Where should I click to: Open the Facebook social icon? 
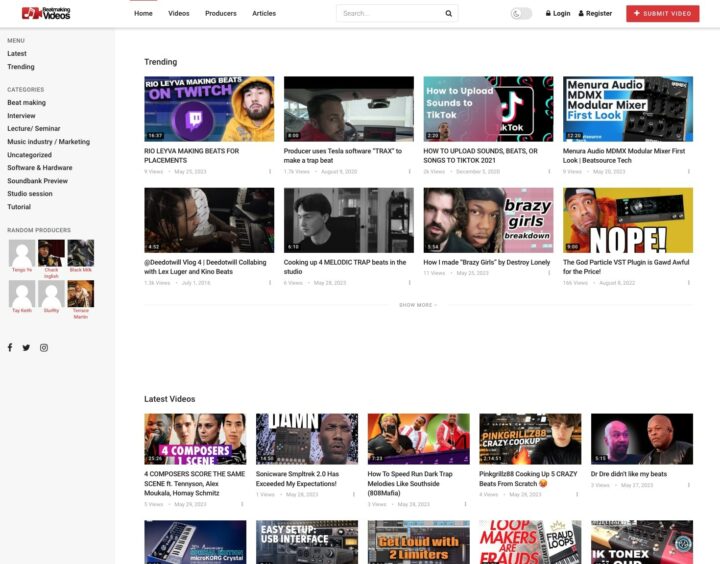point(10,347)
